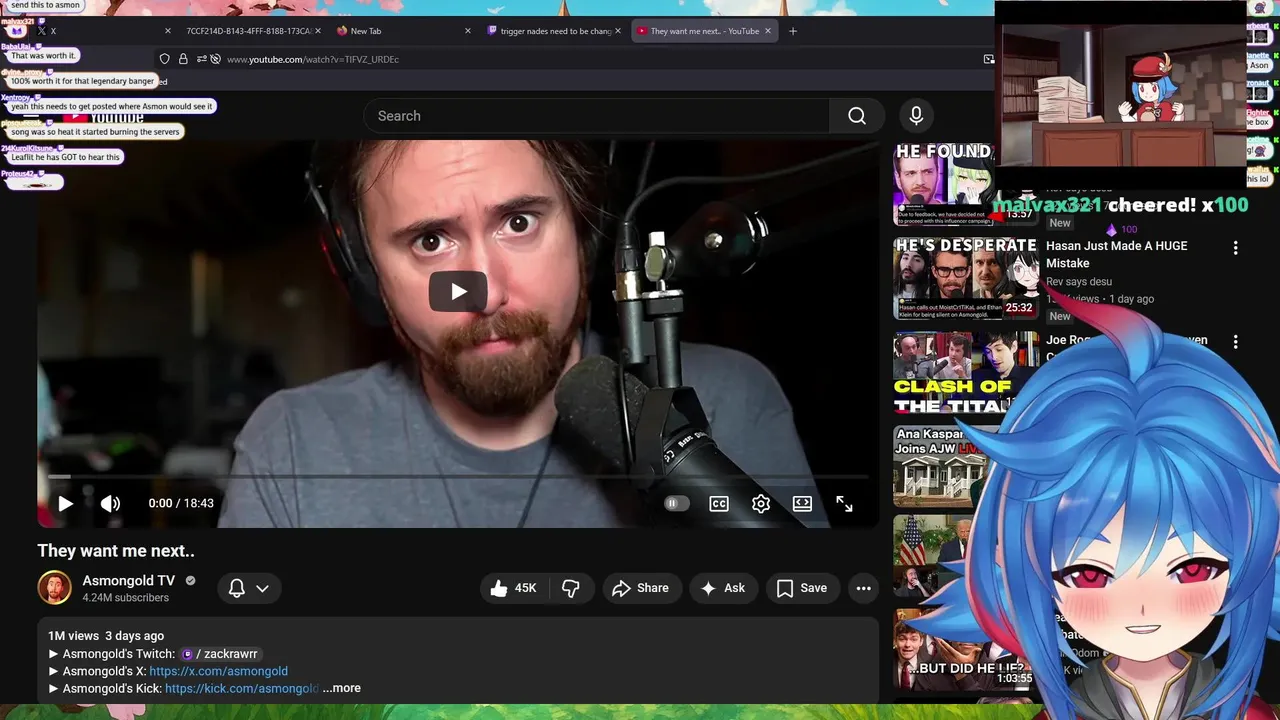Close the New Tab browser tab
Screen dimensions: 1280x720
tap(467, 31)
